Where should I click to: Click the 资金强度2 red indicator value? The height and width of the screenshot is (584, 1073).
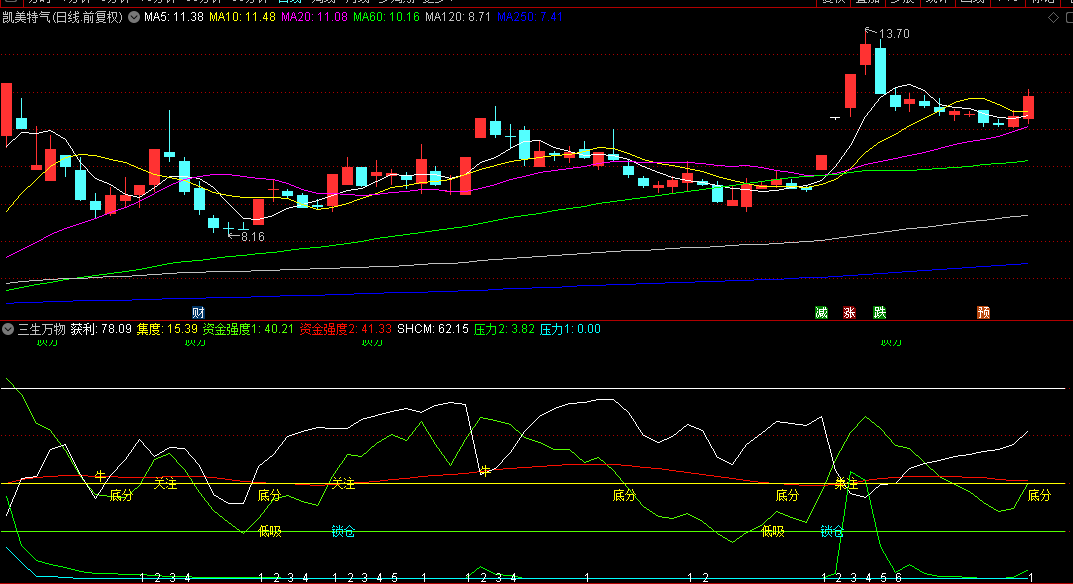tap(345, 328)
